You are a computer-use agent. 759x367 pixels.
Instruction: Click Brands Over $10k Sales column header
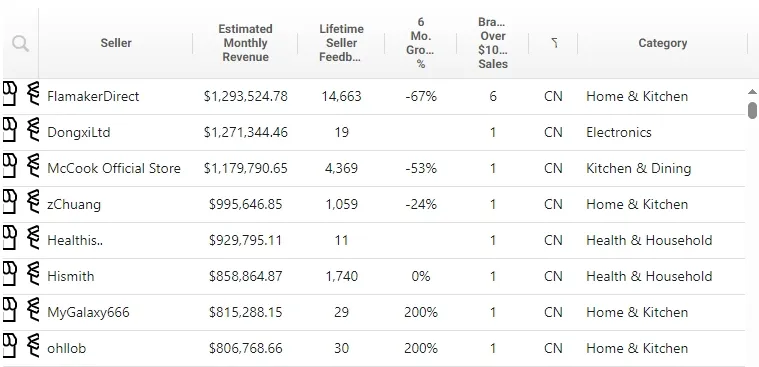[x=493, y=43]
